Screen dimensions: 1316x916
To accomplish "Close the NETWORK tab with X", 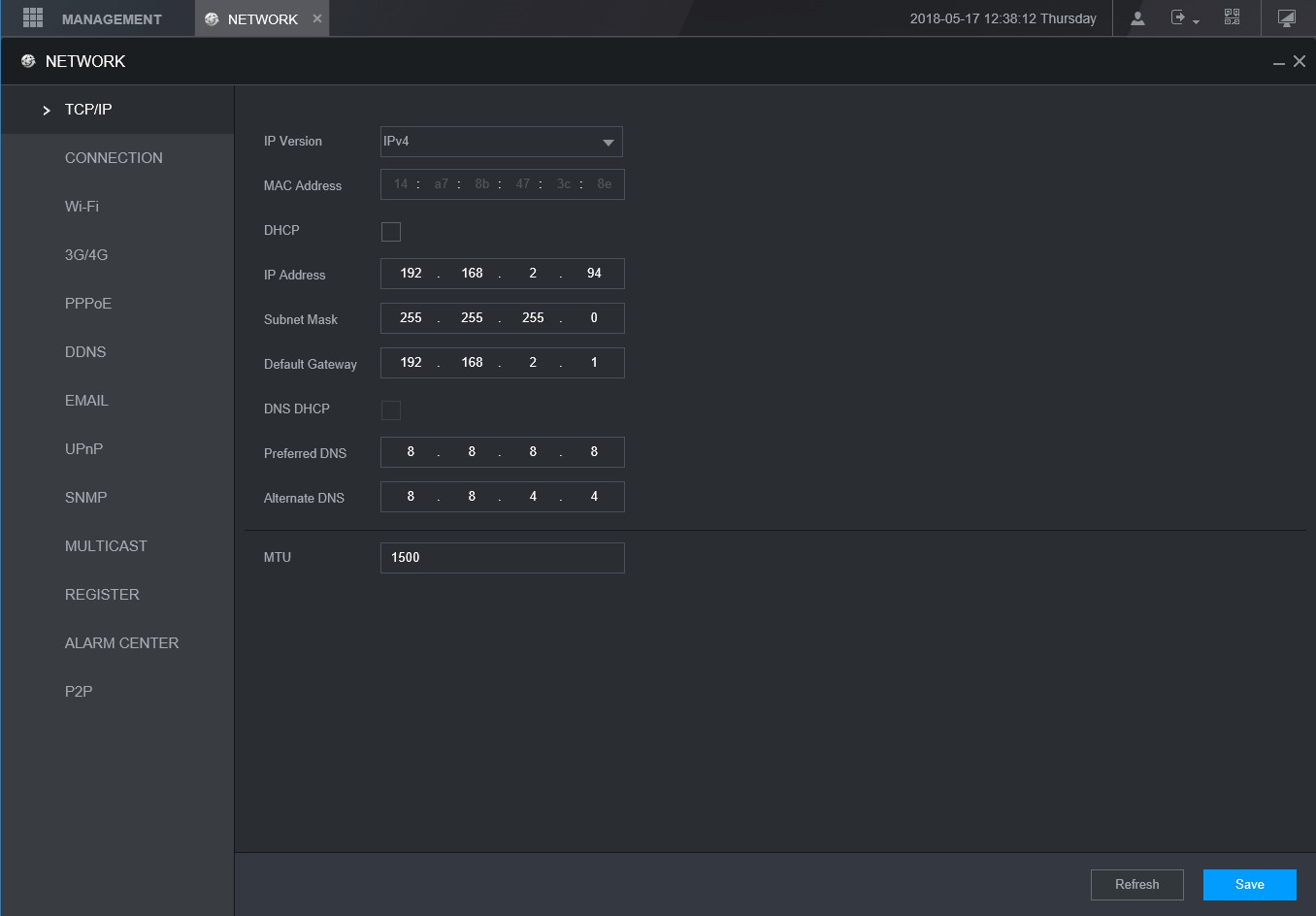I will 317,18.
